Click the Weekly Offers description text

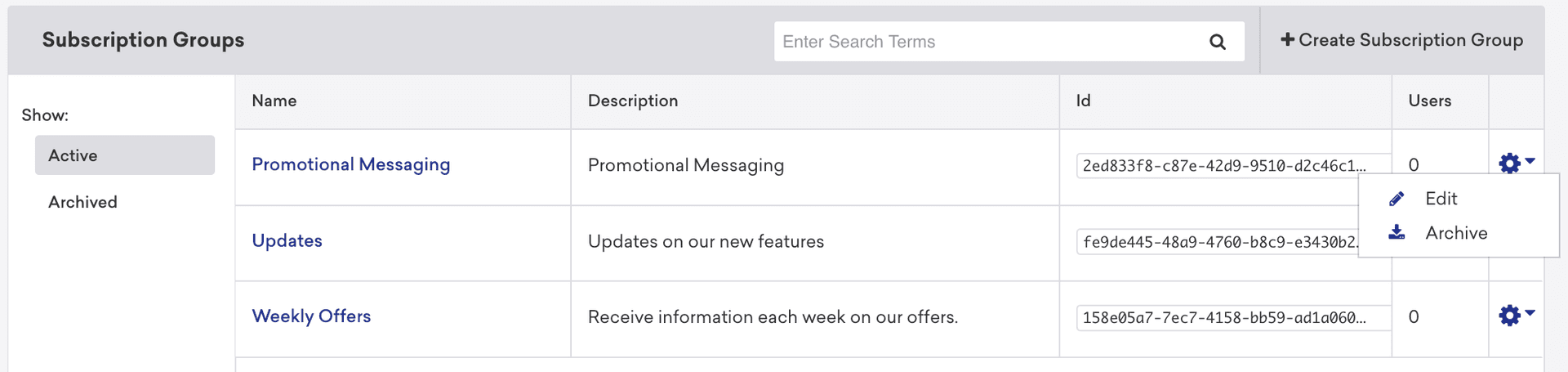pyautogui.click(x=773, y=317)
